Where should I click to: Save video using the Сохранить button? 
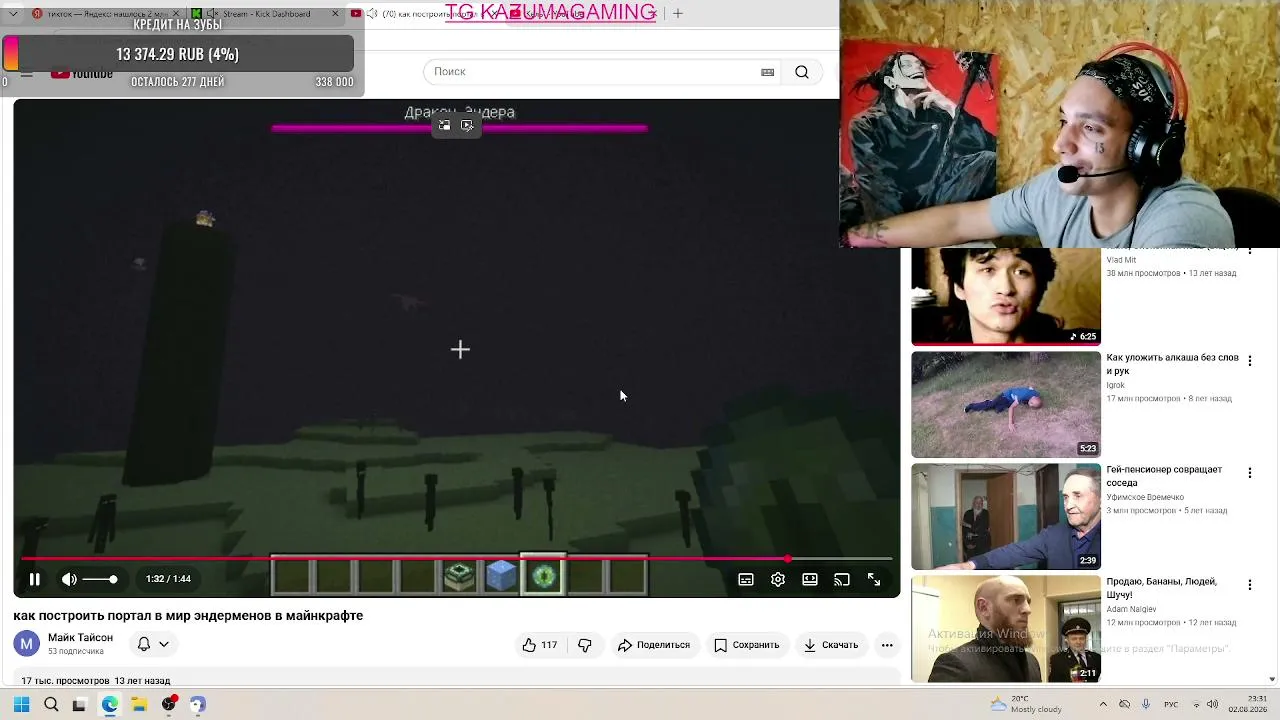(x=746, y=645)
